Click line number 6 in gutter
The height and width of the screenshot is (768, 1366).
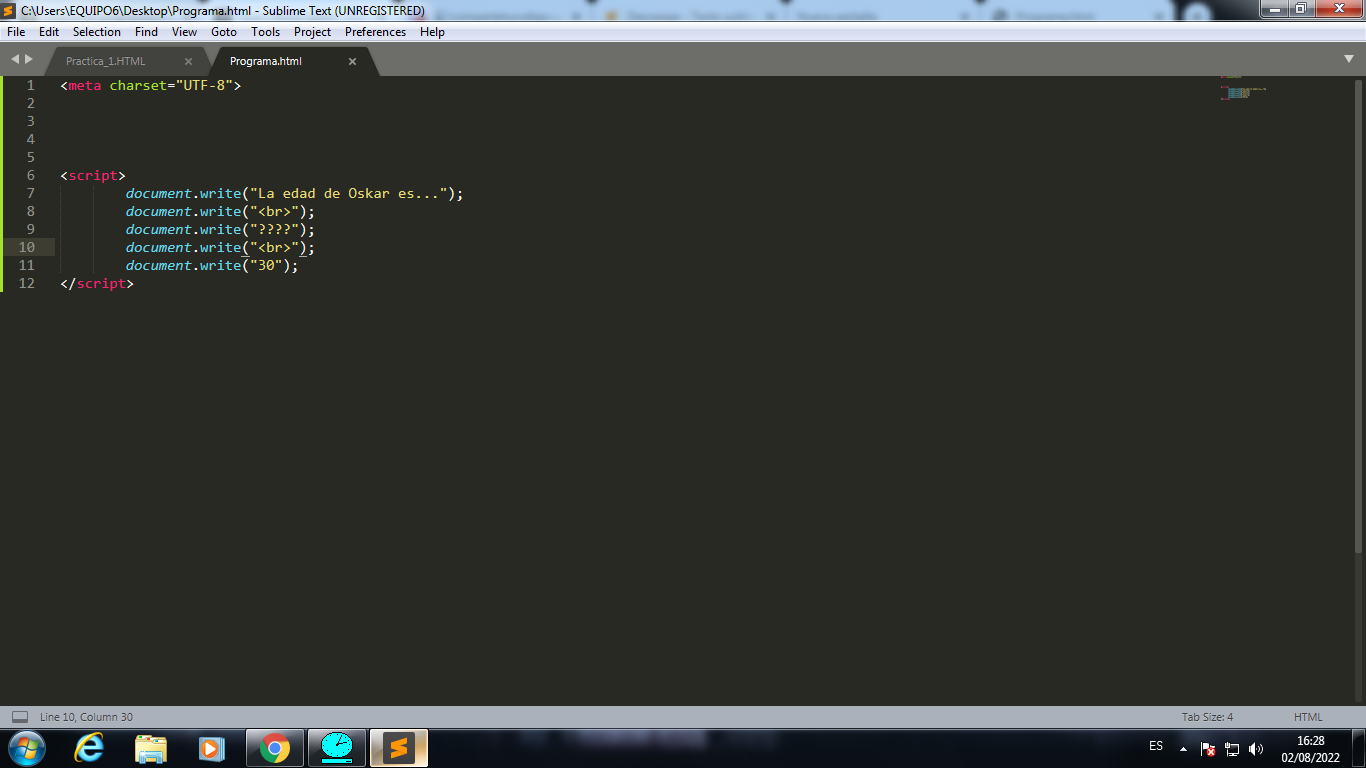pos(30,175)
